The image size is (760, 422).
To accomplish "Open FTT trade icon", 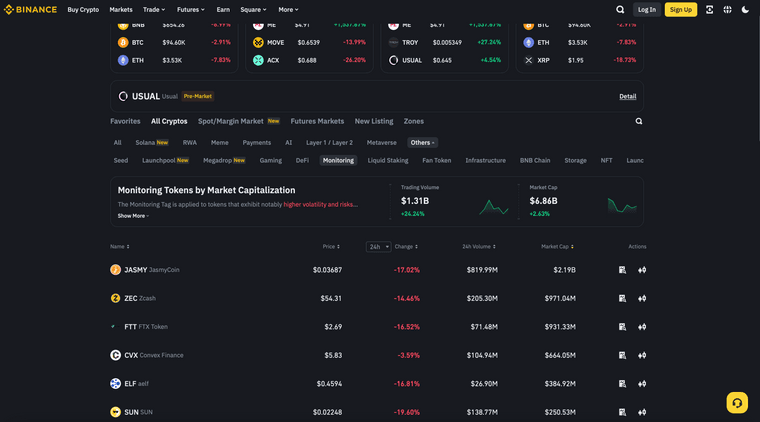I will 642,327.
